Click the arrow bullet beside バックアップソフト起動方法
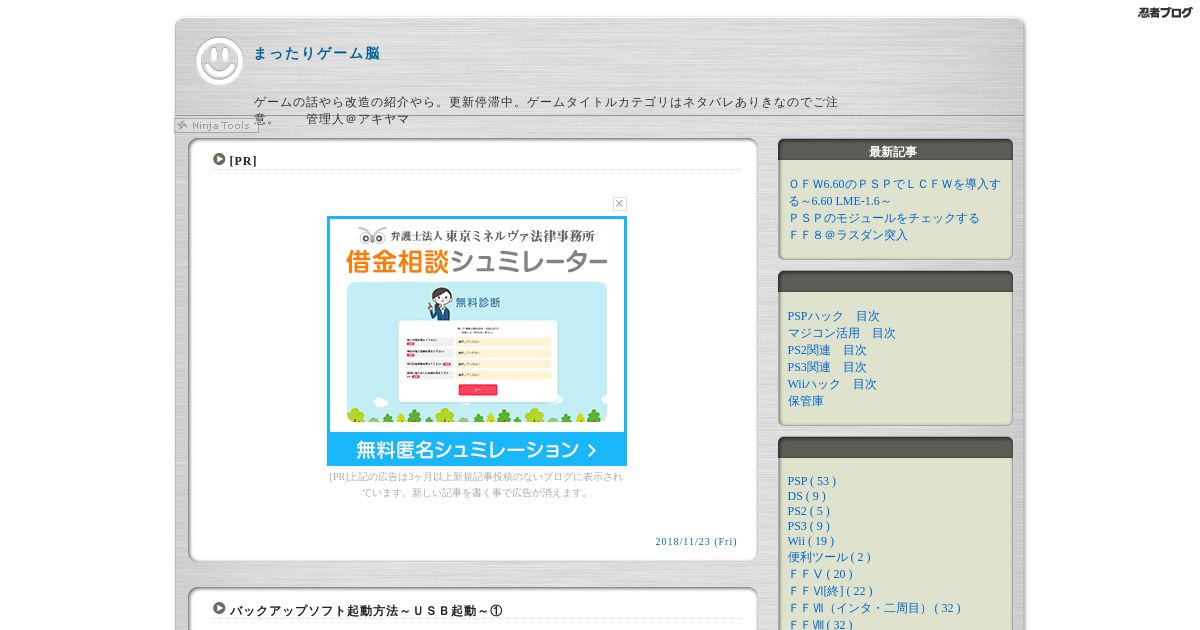The width and height of the screenshot is (1200, 630). (x=219, y=608)
